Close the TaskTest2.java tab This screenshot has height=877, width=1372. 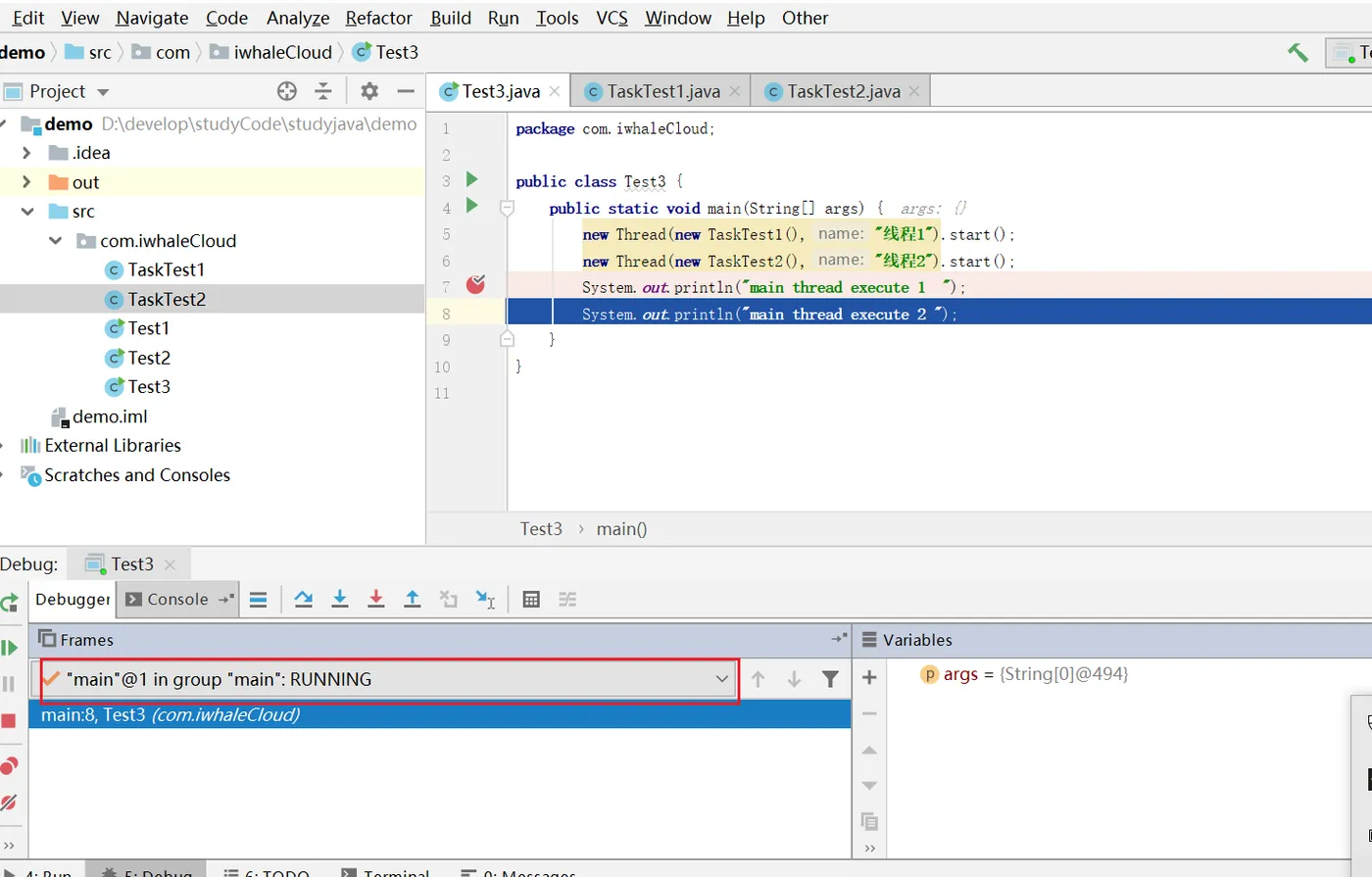click(914, 91)
